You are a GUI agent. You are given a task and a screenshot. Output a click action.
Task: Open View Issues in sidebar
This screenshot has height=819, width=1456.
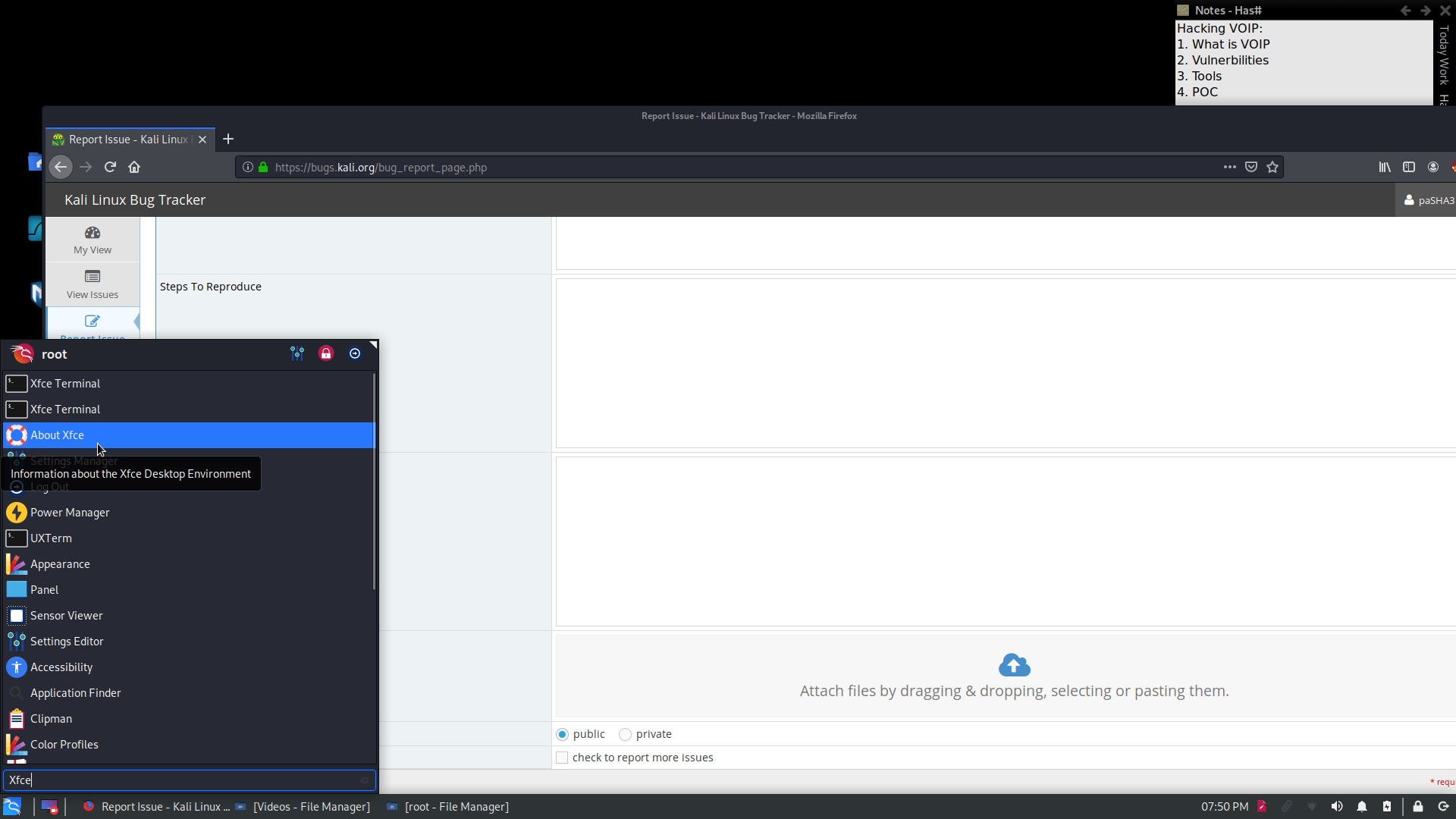(93, 284)
